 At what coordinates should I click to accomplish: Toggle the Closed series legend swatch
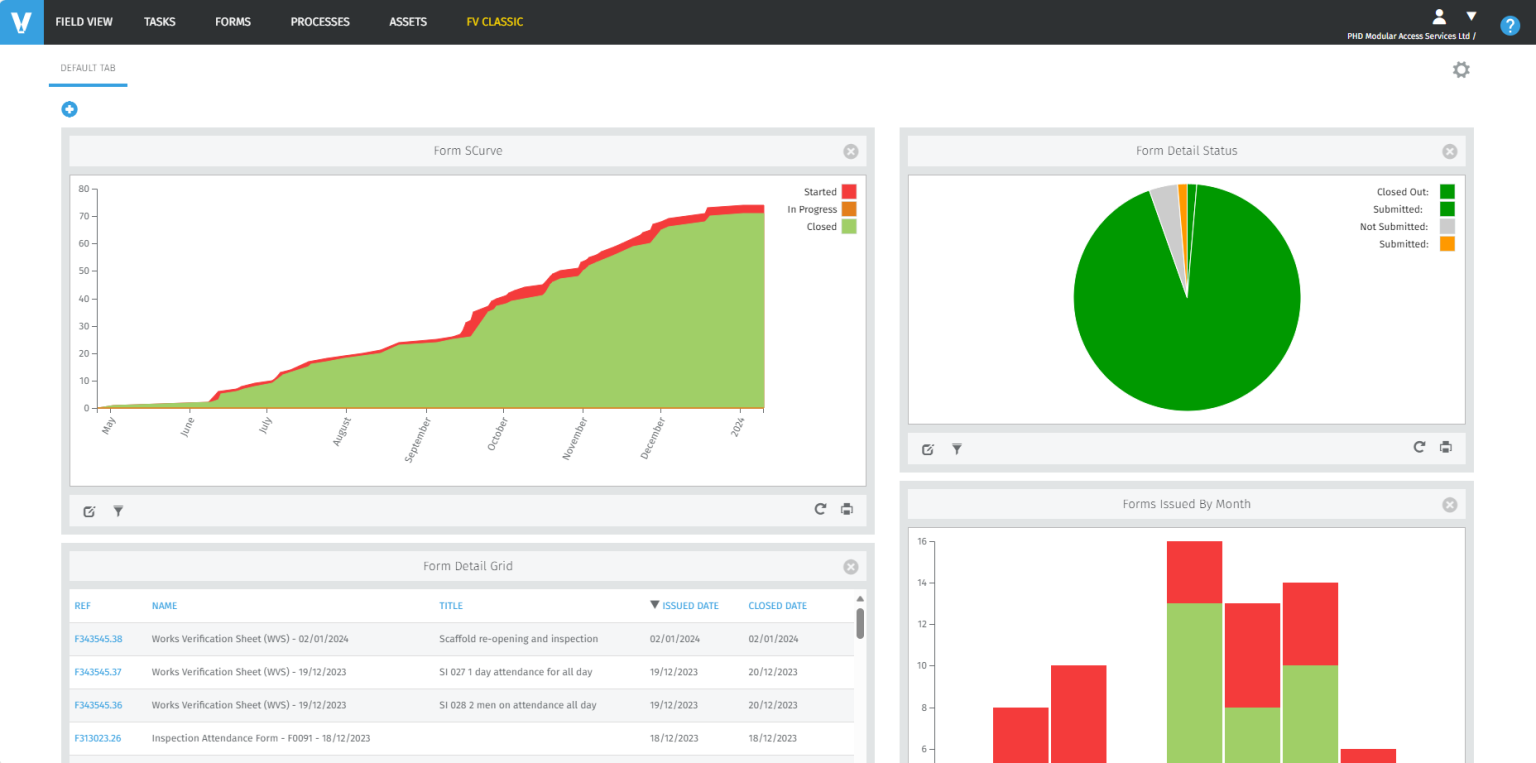(848, 227)
